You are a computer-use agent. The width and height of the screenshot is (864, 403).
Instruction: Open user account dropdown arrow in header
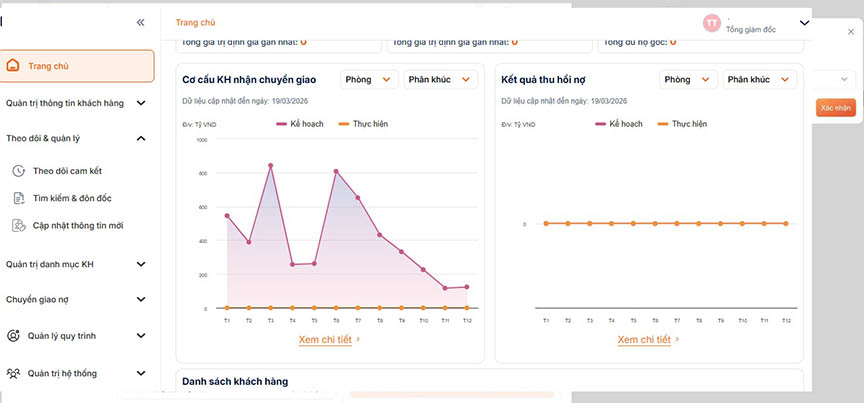coord(804,23)
